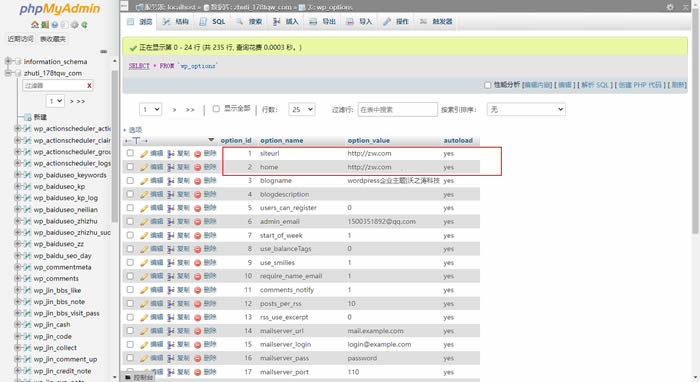The image size is (700, 382).
Task: Click the edit pencil for posts_per_rss row
Action: (144, 303)
